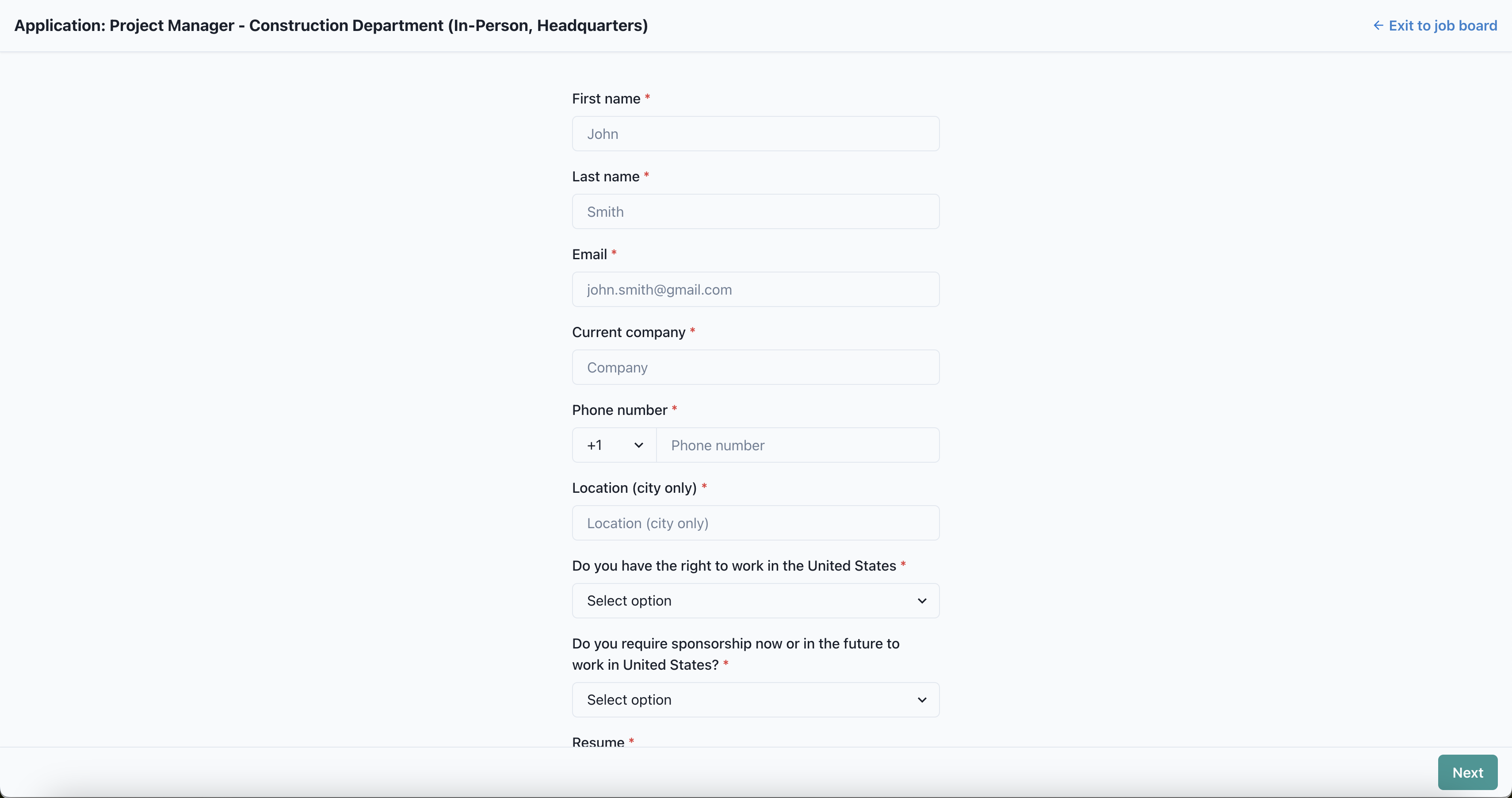The height and width of the screenshot is (798, 1512).
Task: Click the chevron arrow next to +1 country code
Action: coord(638,445)
